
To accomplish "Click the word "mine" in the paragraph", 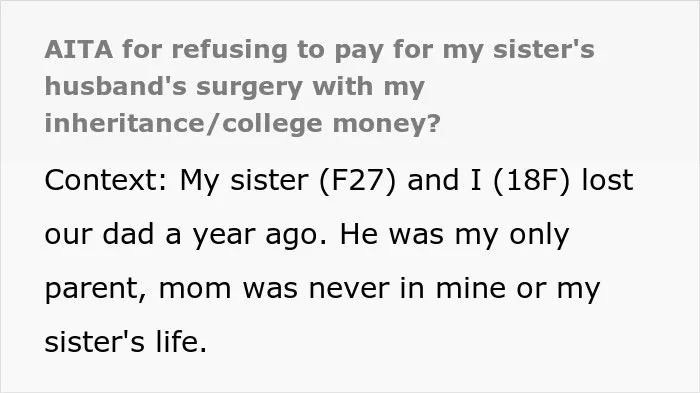I will (x=470, y=288).
